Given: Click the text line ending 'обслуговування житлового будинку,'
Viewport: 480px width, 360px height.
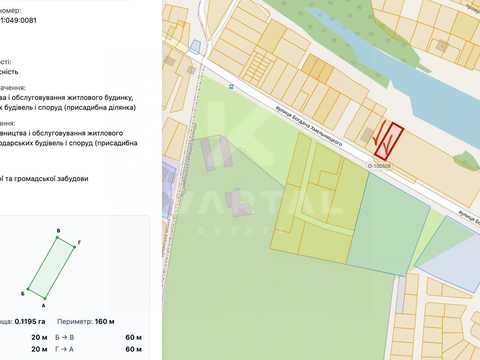Looking at the screenshot, I should pos(67,98).
